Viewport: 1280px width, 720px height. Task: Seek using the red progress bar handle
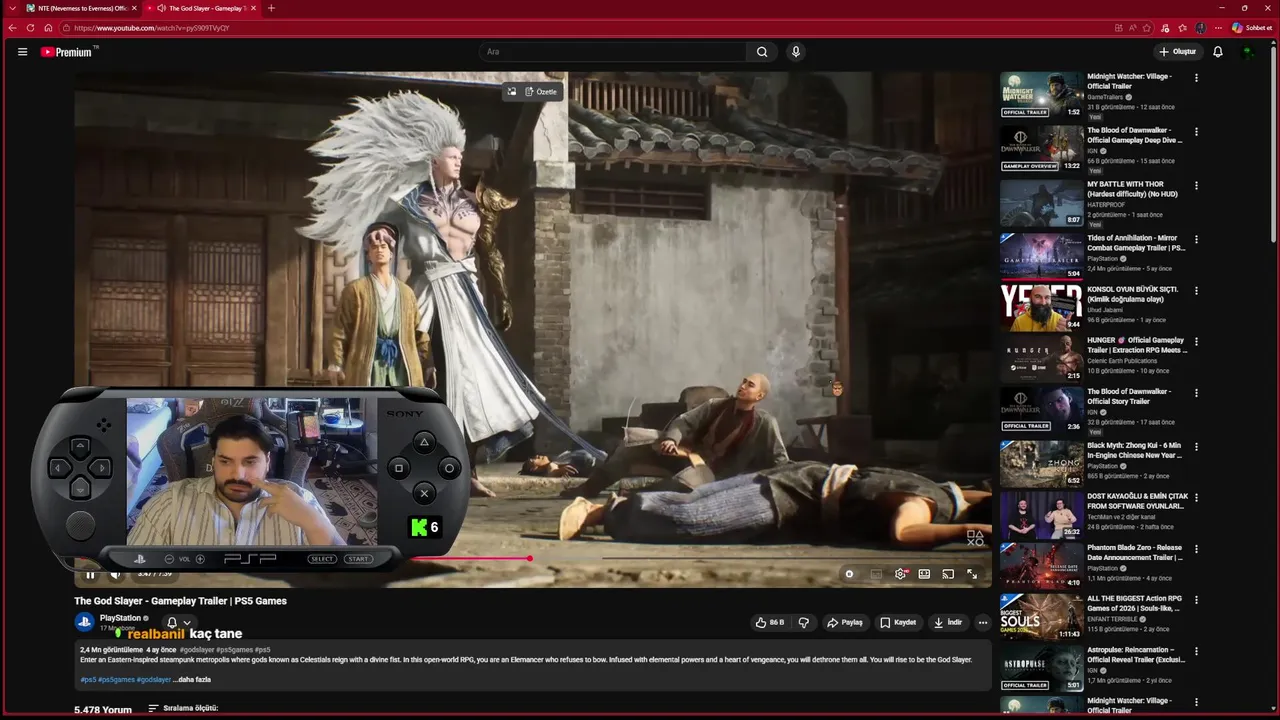pyautogui.click(x=529, y=559)
